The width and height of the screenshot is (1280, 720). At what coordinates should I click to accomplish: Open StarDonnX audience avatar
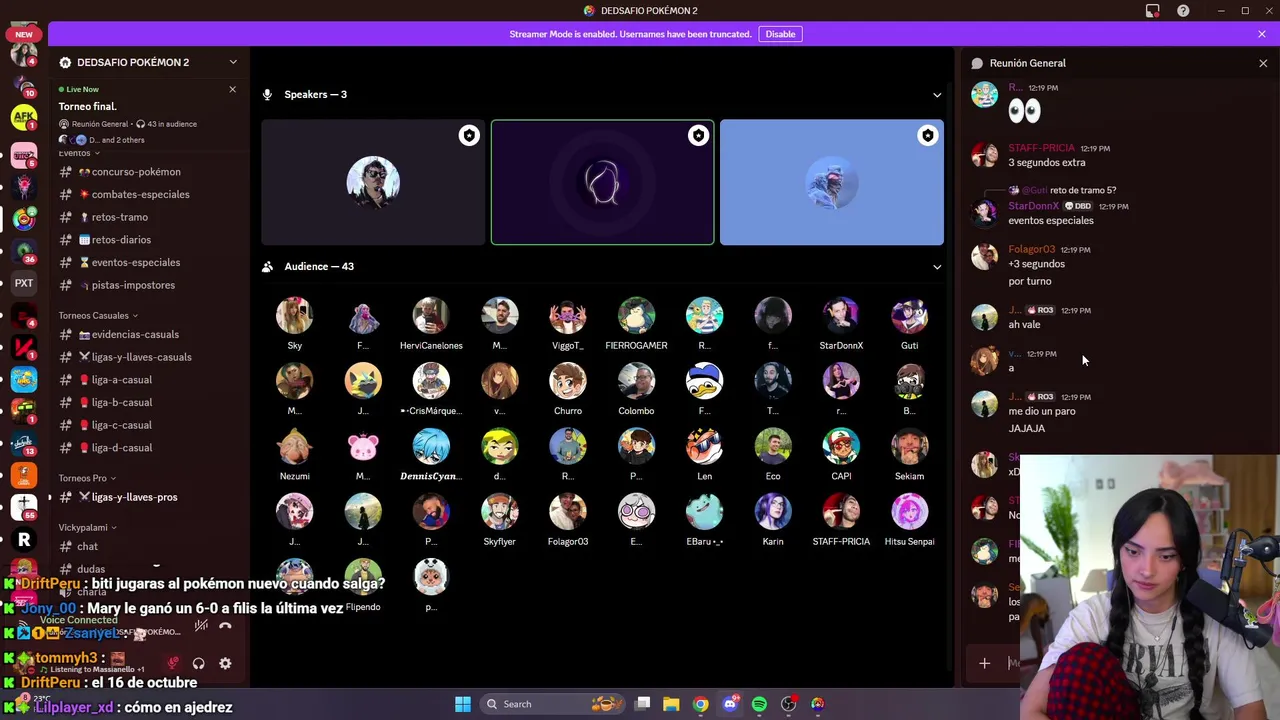point(841,316)
